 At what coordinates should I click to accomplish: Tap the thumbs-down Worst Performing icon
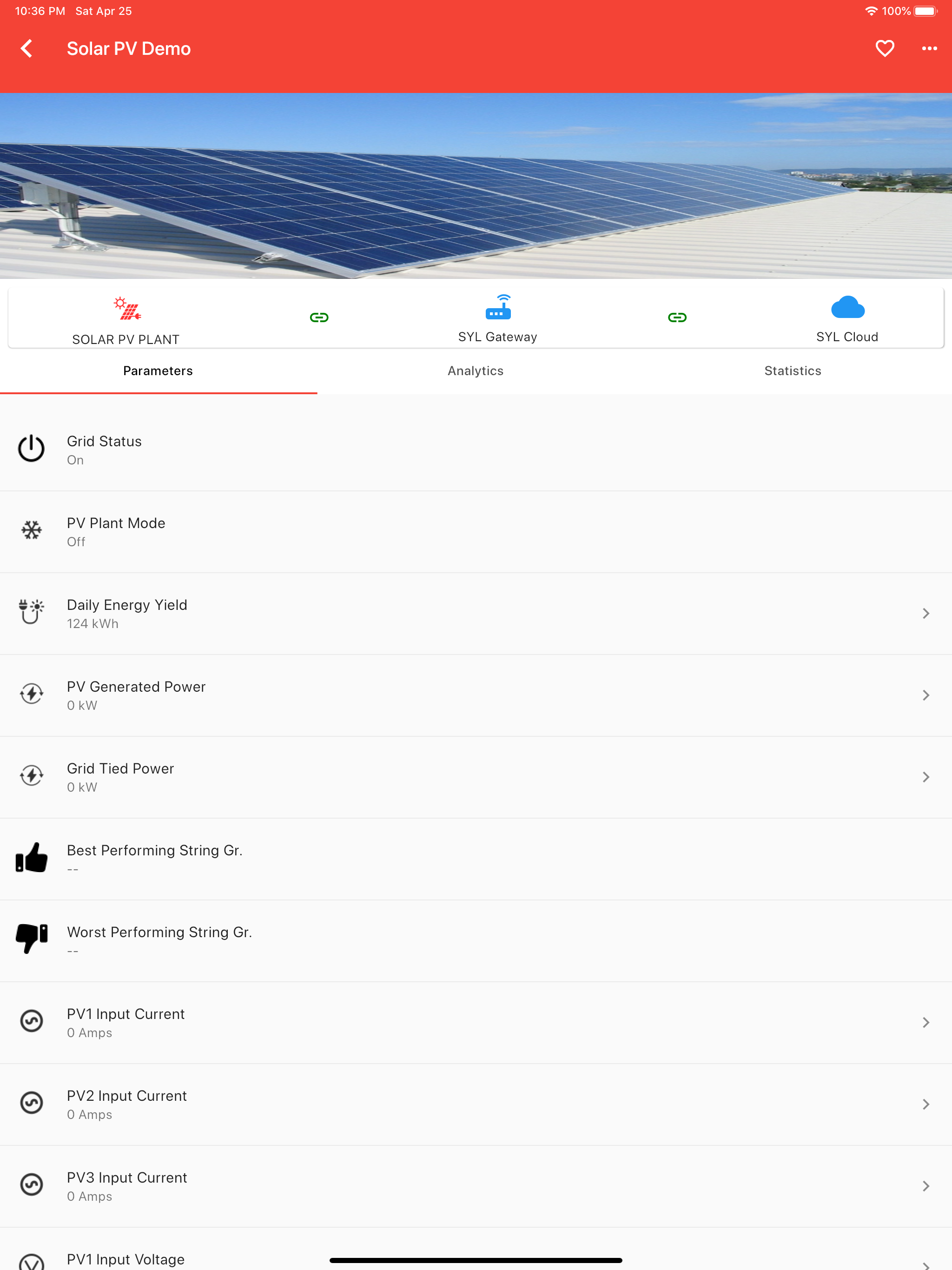[x=32, y=939]
